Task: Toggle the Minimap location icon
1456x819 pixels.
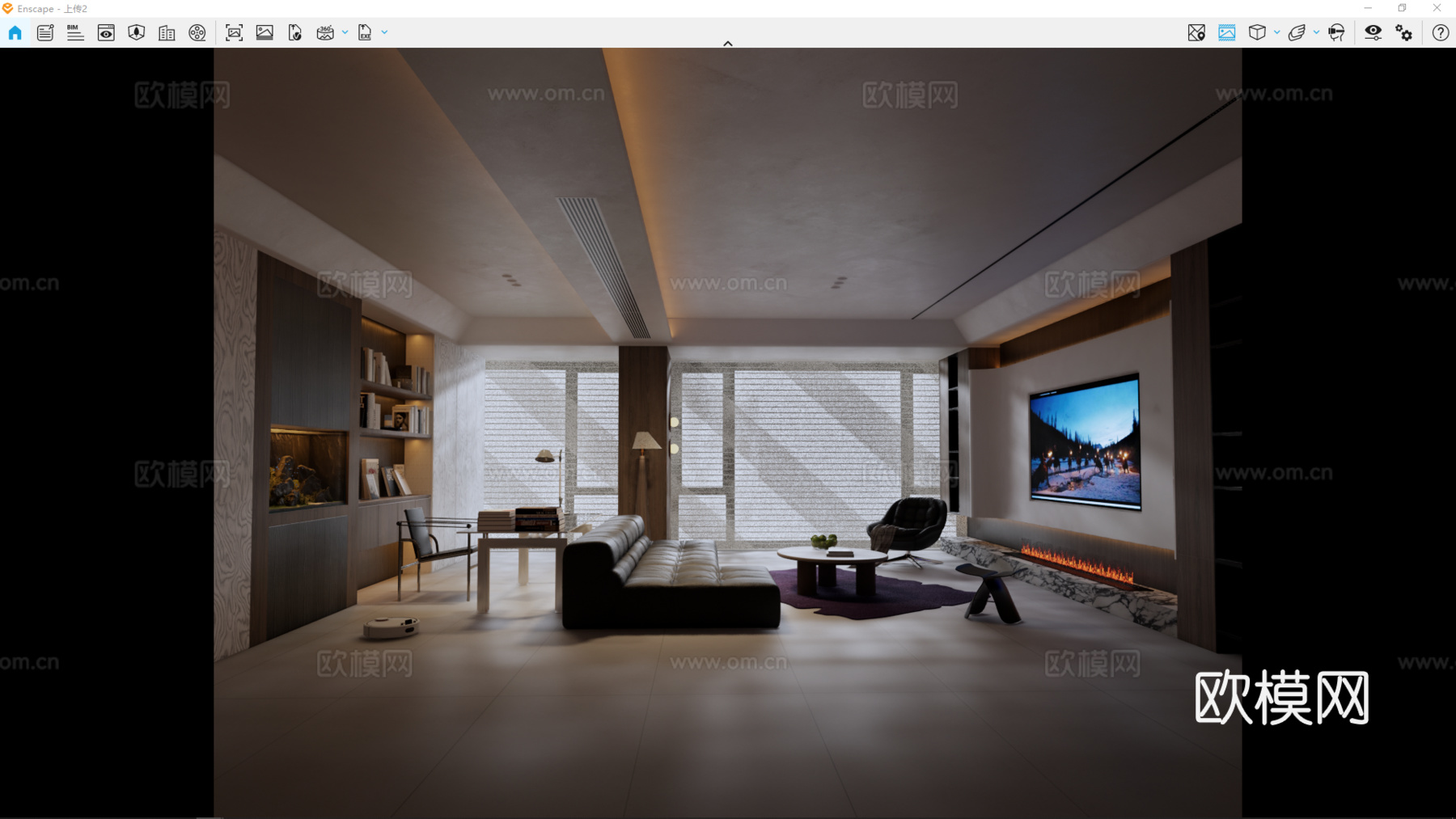Action: [1196, 32]
